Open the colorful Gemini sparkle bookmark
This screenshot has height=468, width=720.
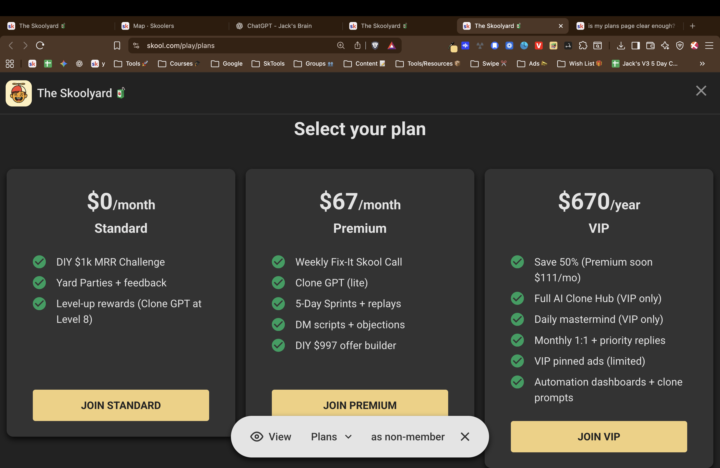click(x=63, y=64)
